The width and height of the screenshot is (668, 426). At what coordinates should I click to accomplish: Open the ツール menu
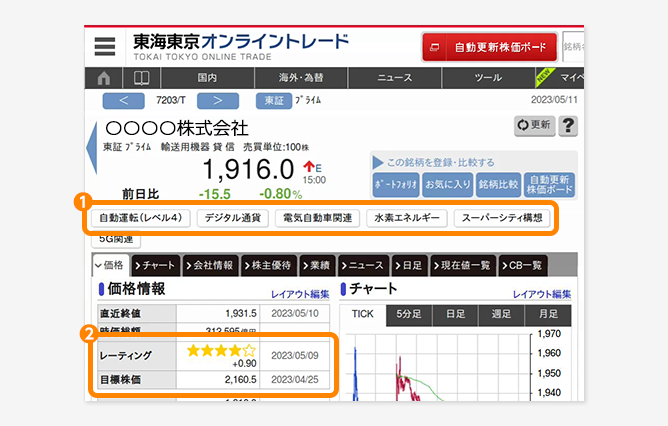(x=488, y=78)
